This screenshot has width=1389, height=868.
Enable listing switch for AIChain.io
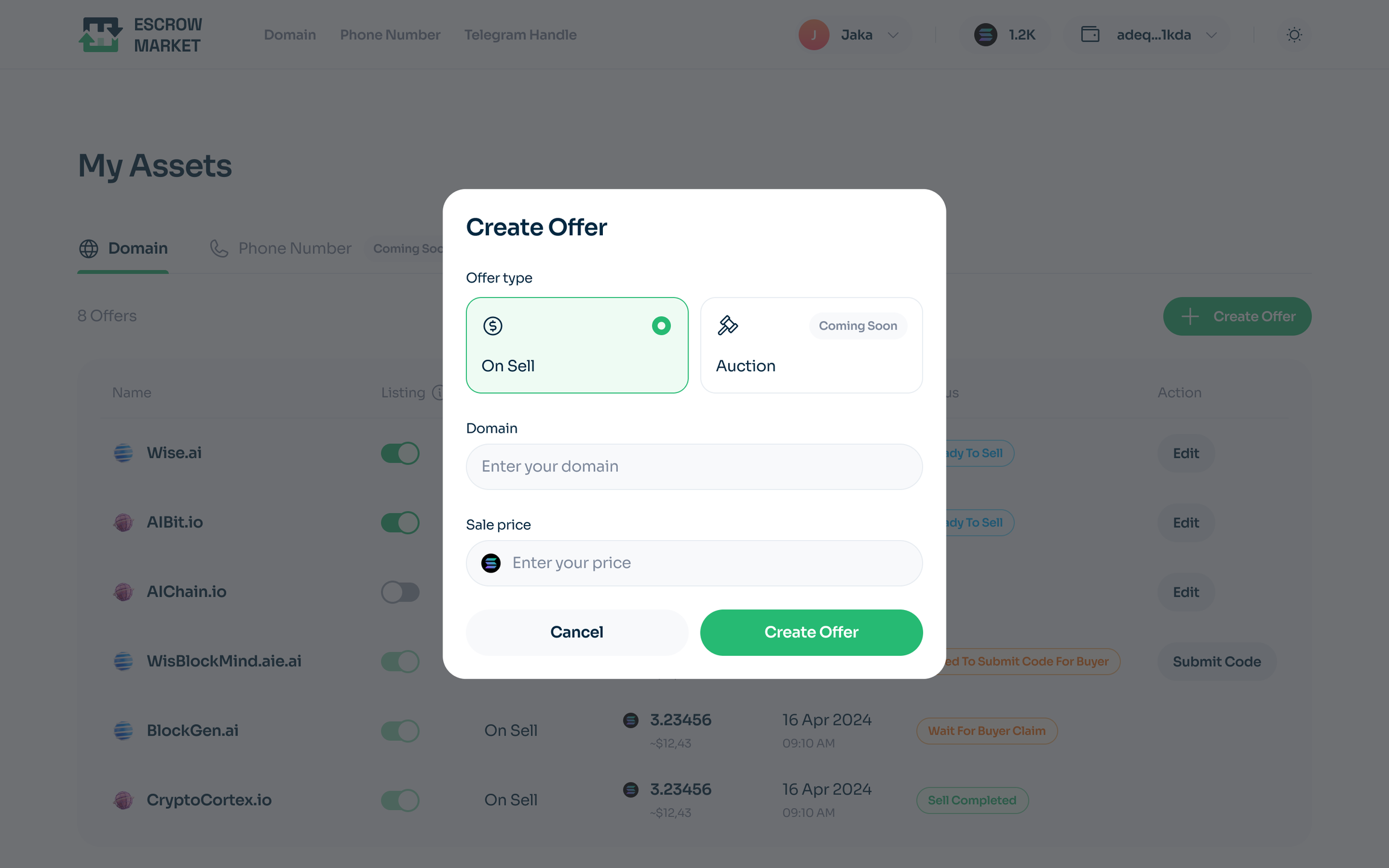click(400, 592)
